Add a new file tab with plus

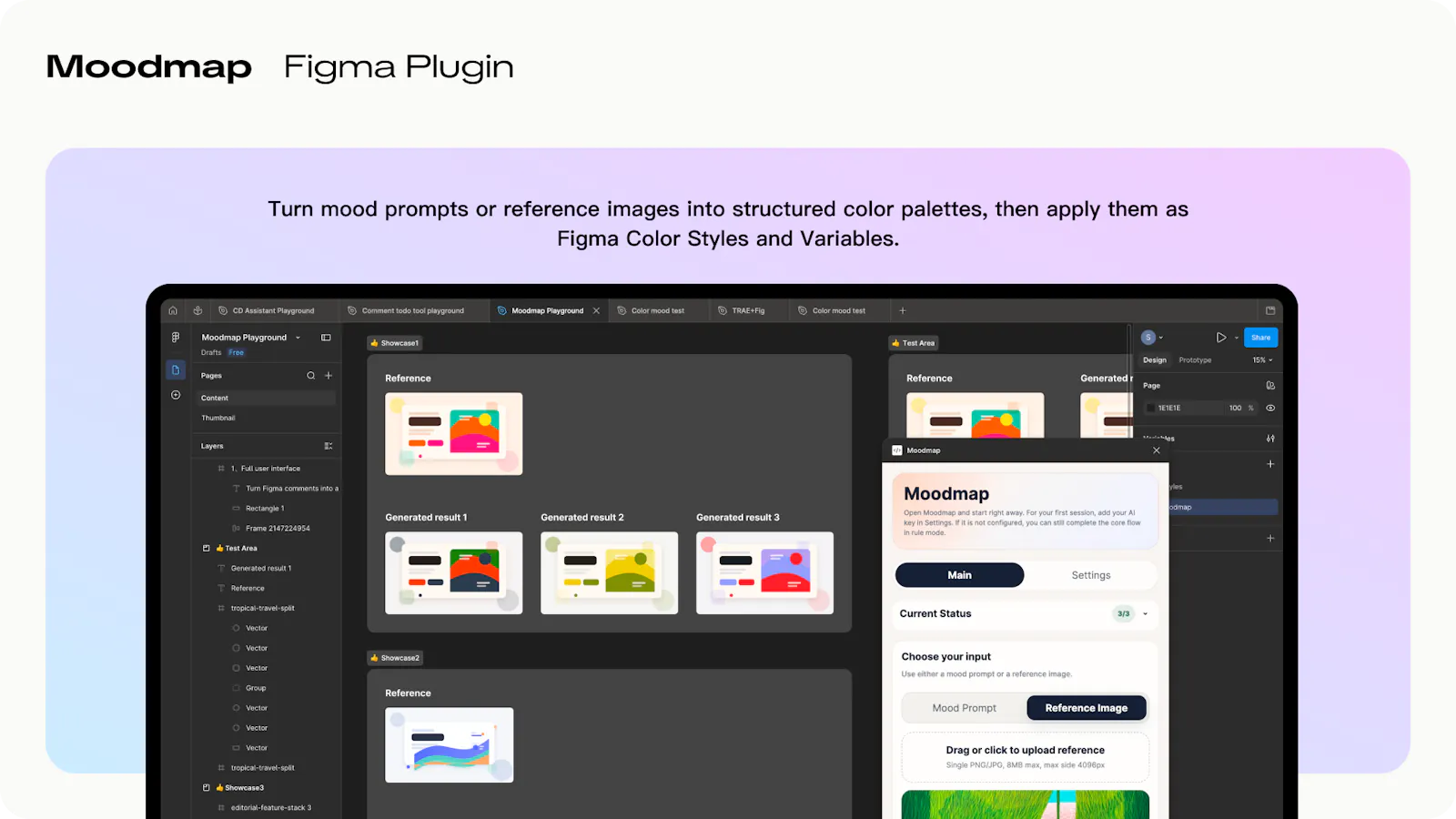pyautogui.click(x=903, y=310)
